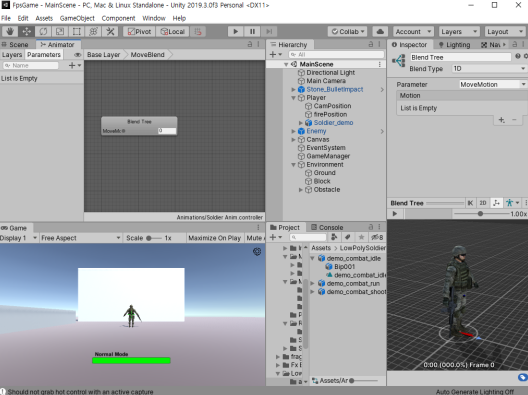Screen dimensions: 528x395
Task: Click the Step frame button
Action: [x=269, y=32]
